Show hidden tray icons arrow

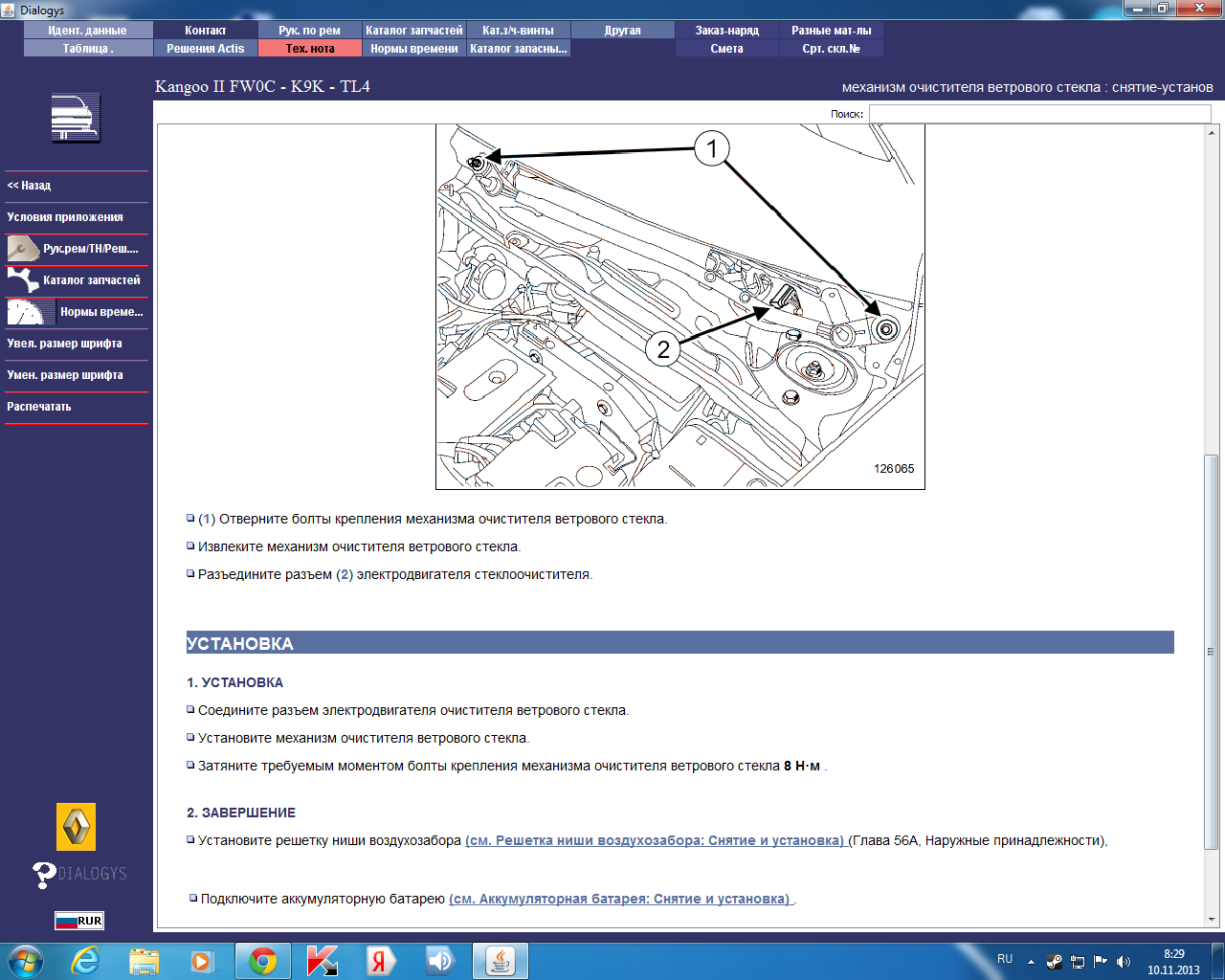1031,962
